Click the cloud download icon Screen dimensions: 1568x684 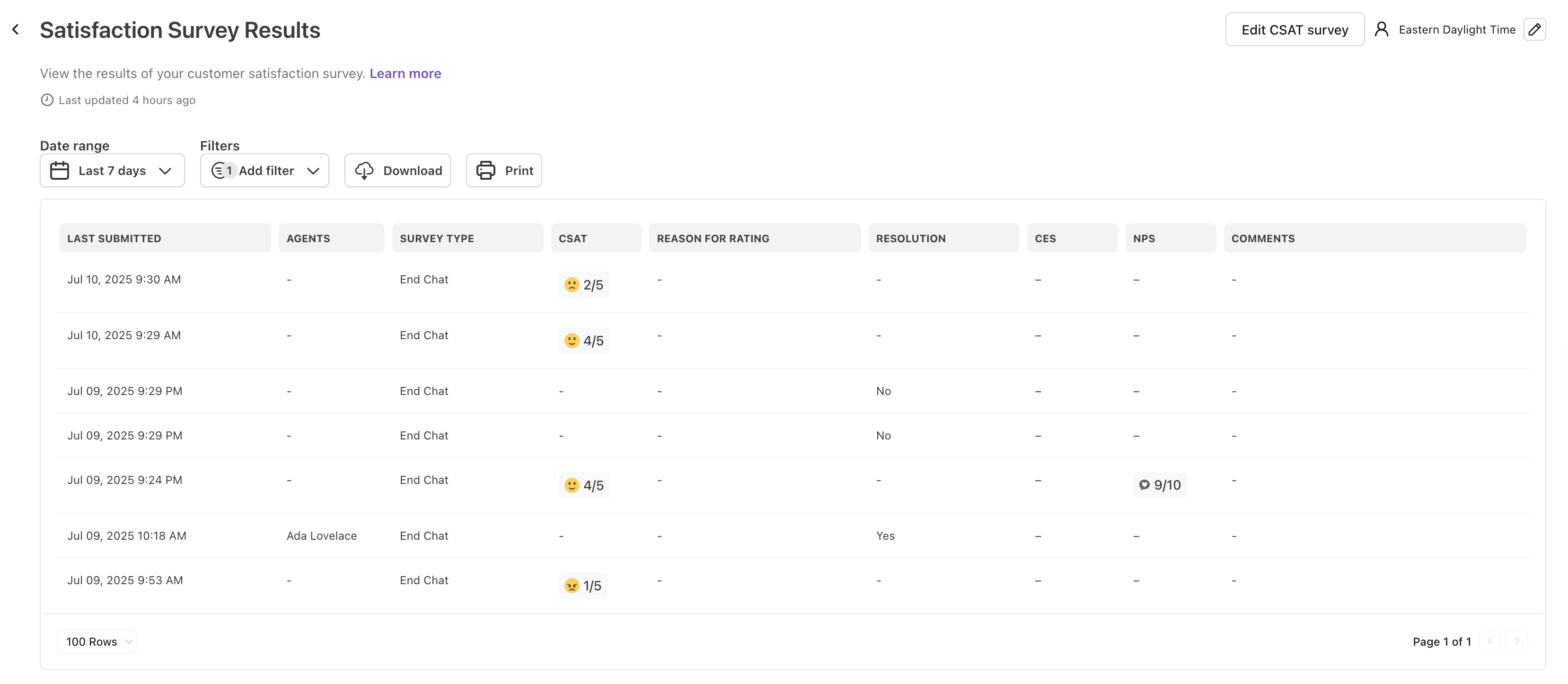point(364,170)
